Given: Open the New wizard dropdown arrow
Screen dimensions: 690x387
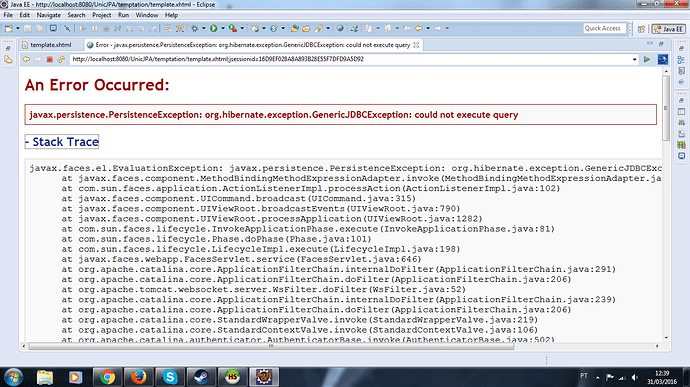Looking at the screenshot, I should [18, 29].
